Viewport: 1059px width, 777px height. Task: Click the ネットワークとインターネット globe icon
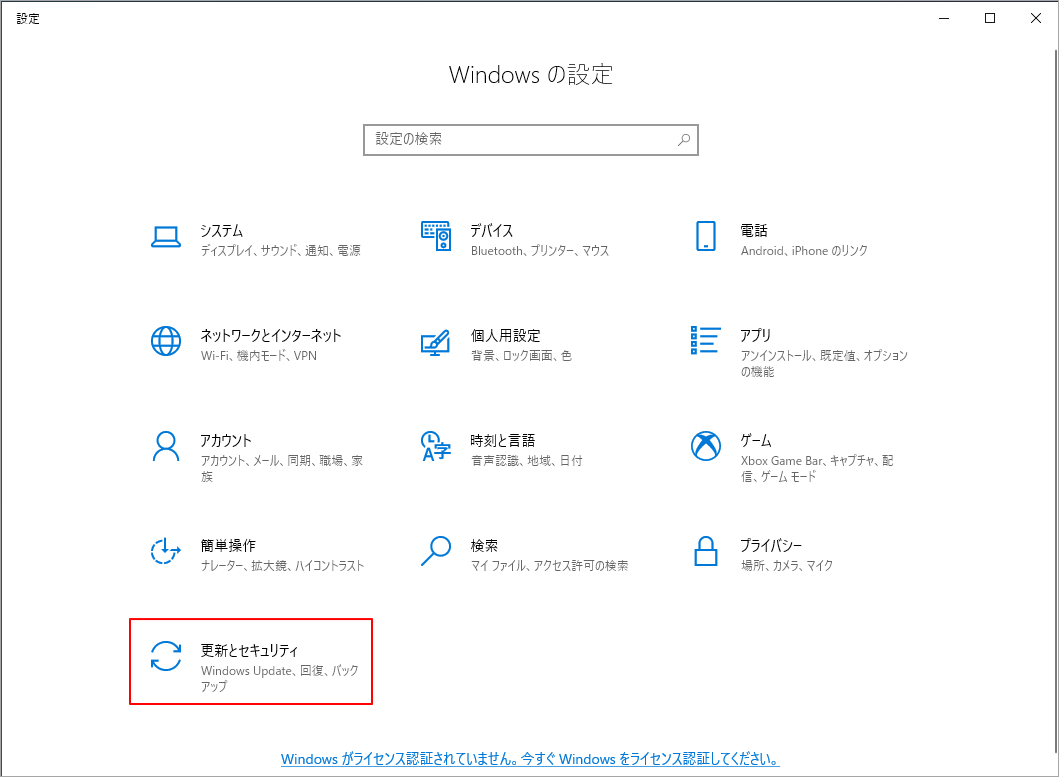[165, 341]
